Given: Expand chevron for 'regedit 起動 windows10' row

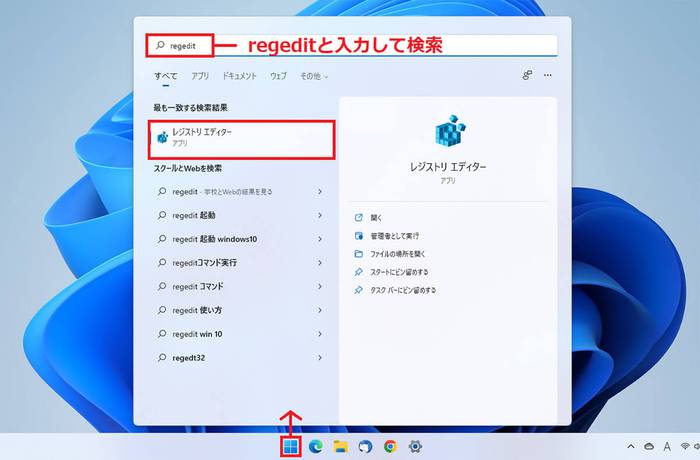Looking at the screenshot, I should point(320,239).
